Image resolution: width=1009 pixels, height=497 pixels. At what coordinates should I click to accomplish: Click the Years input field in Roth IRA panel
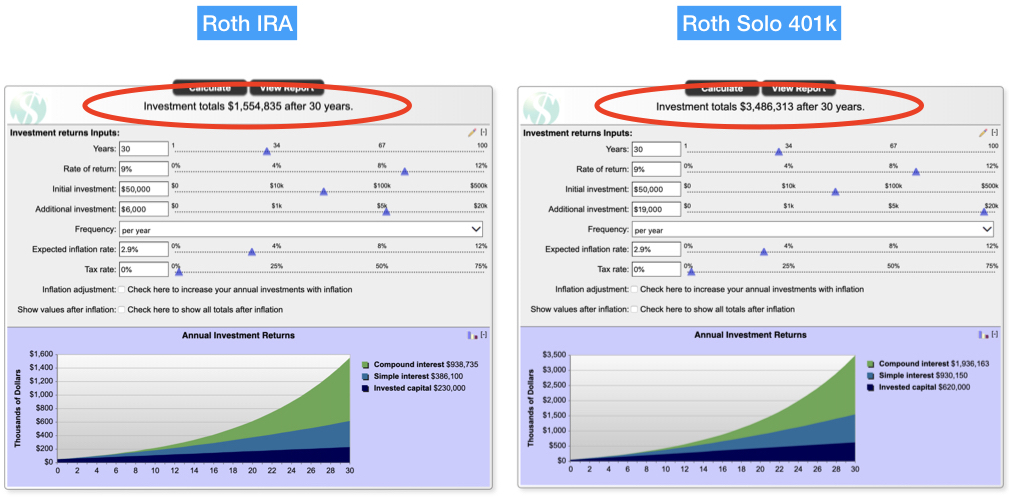pos(143,149)
